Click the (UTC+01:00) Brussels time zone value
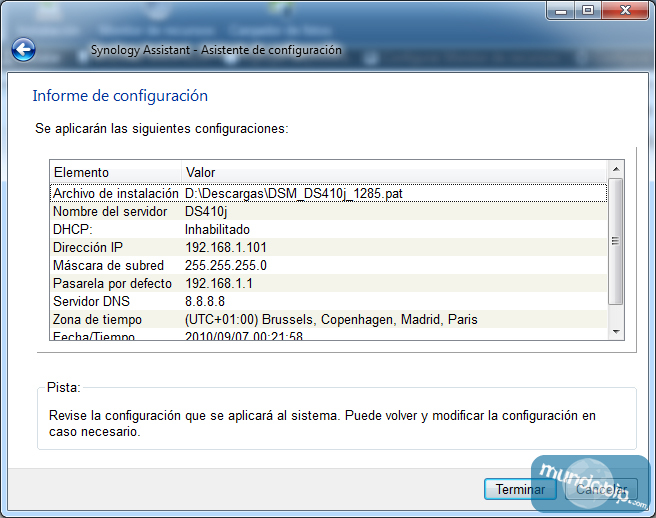This screenshot has height=518, width=656. (x=331, y=319)
